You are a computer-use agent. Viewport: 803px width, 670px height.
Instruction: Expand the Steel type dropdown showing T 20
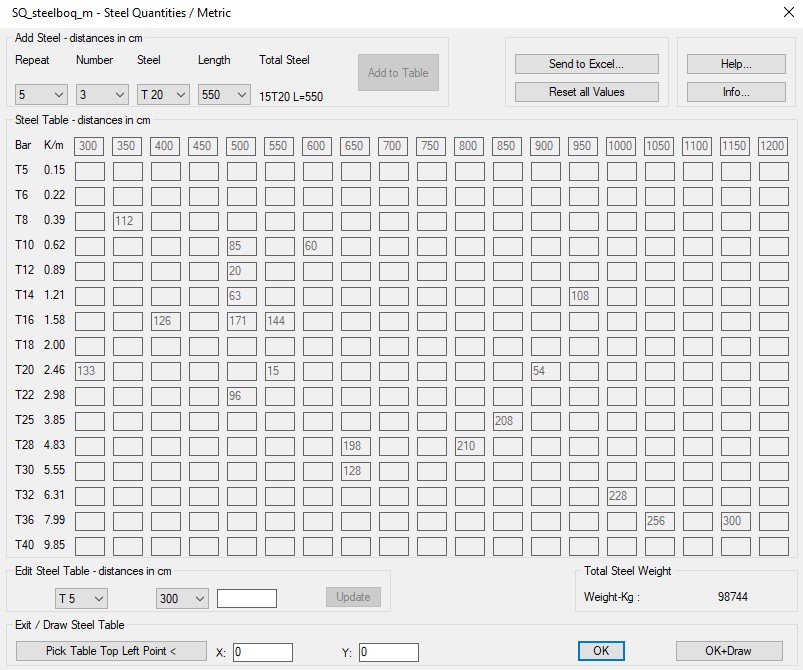(163, 95)
